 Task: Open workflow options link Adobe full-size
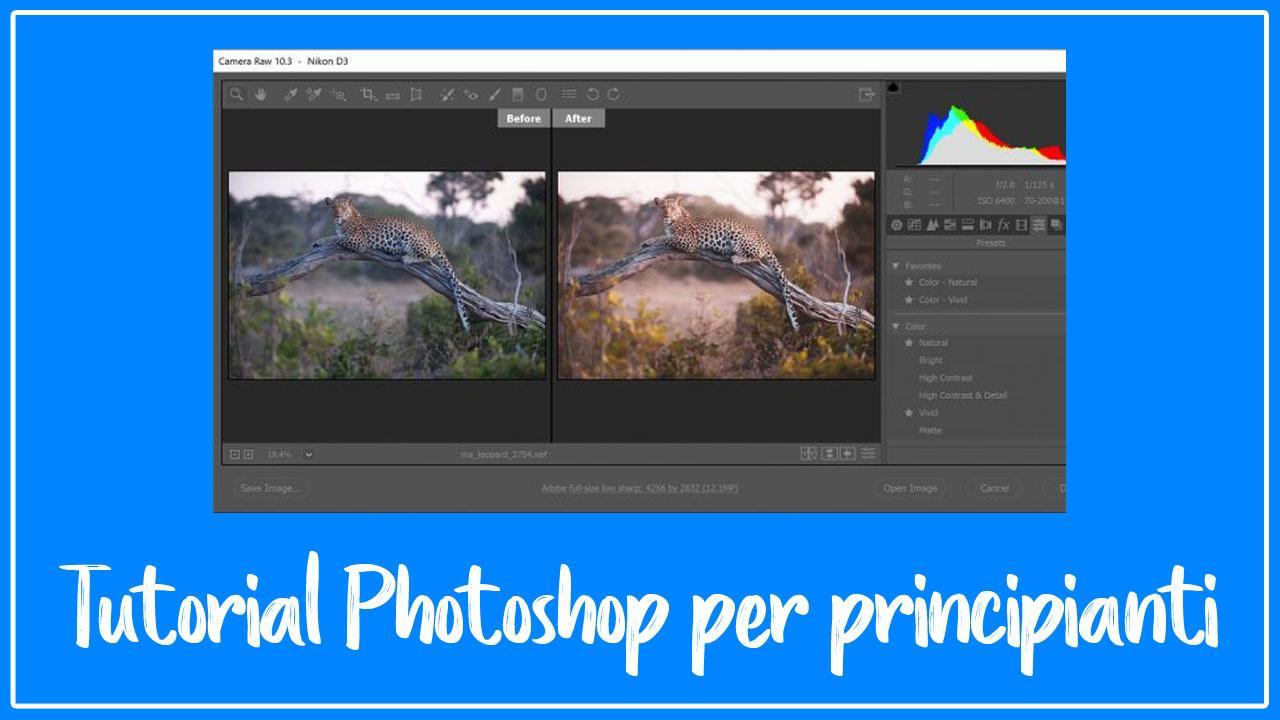click(x=640, y=488)
